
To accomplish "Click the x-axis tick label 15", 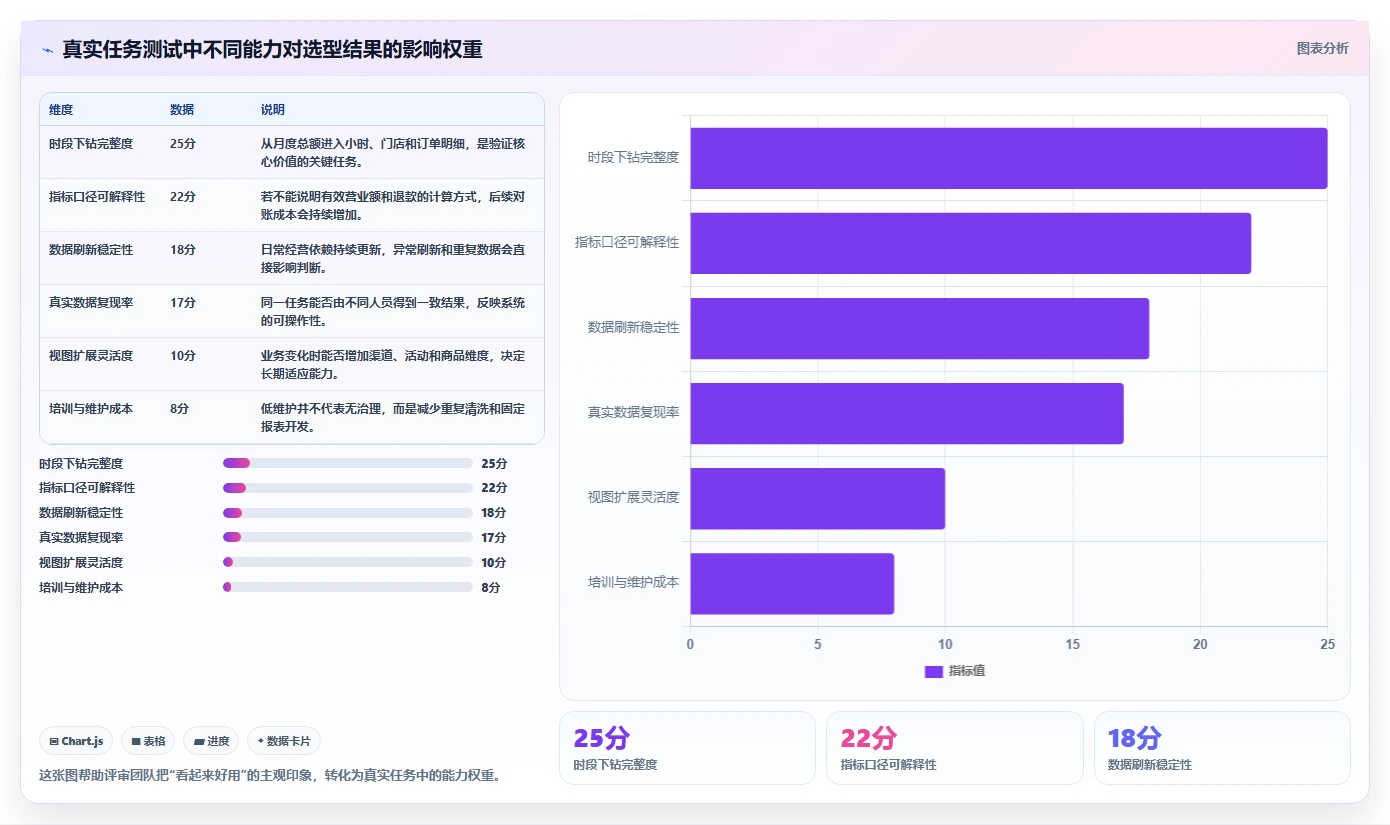I will point(1072,644).
